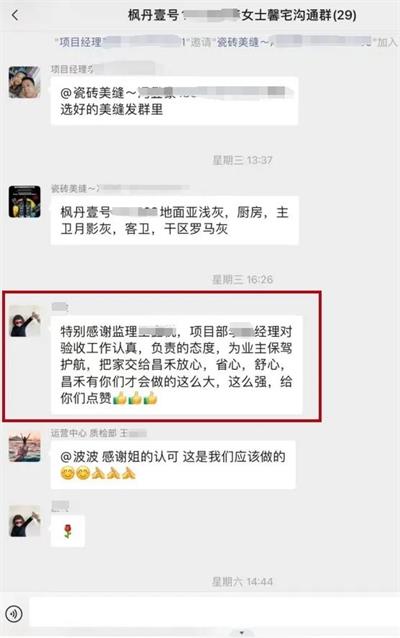Screen dimensions: 400x638
Task: Tap the small down arrow at bottom
Action: 242,633
